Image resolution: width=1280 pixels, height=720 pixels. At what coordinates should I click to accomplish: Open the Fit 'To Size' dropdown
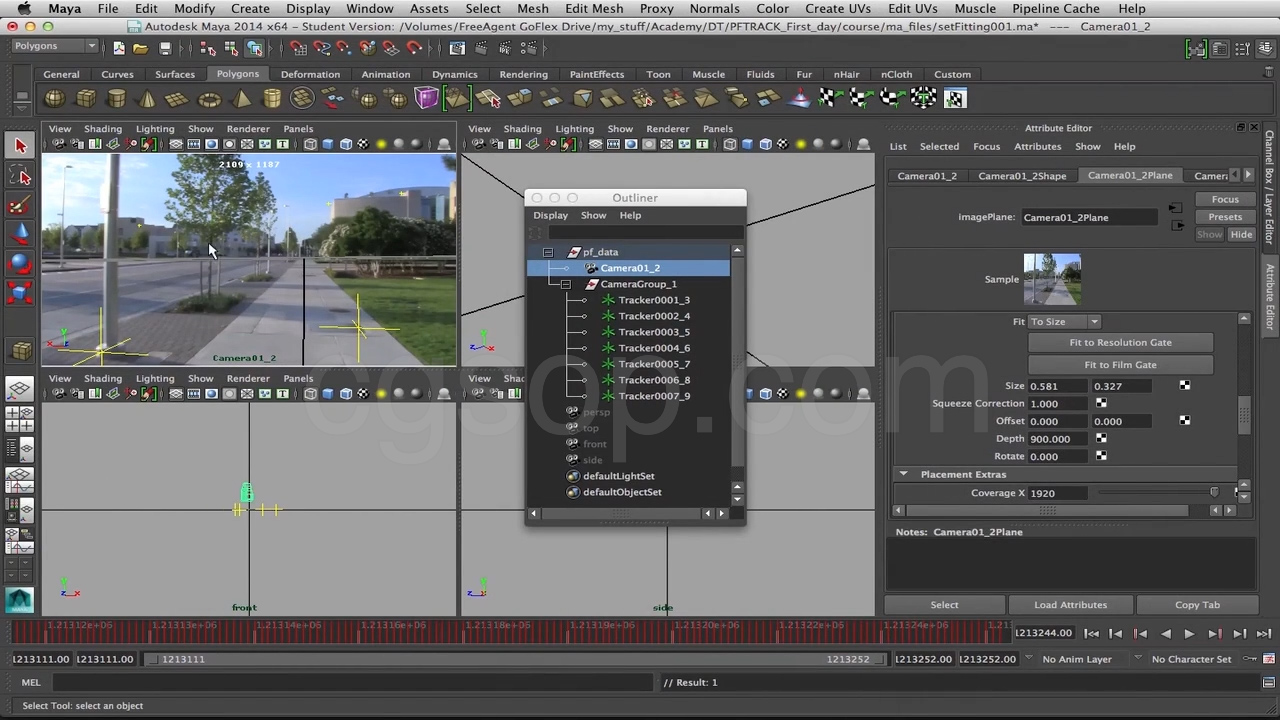point(1065,322)
